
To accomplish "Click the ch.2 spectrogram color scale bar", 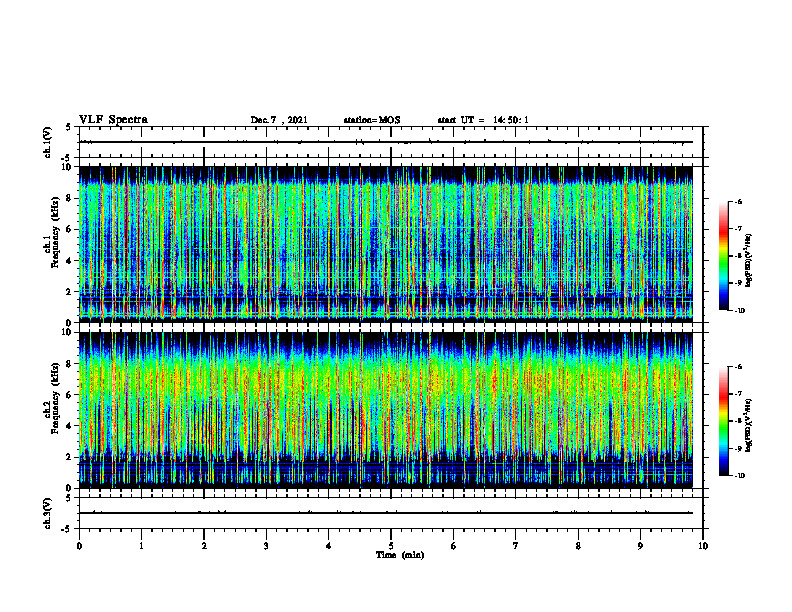I will (x=723, y=421).
